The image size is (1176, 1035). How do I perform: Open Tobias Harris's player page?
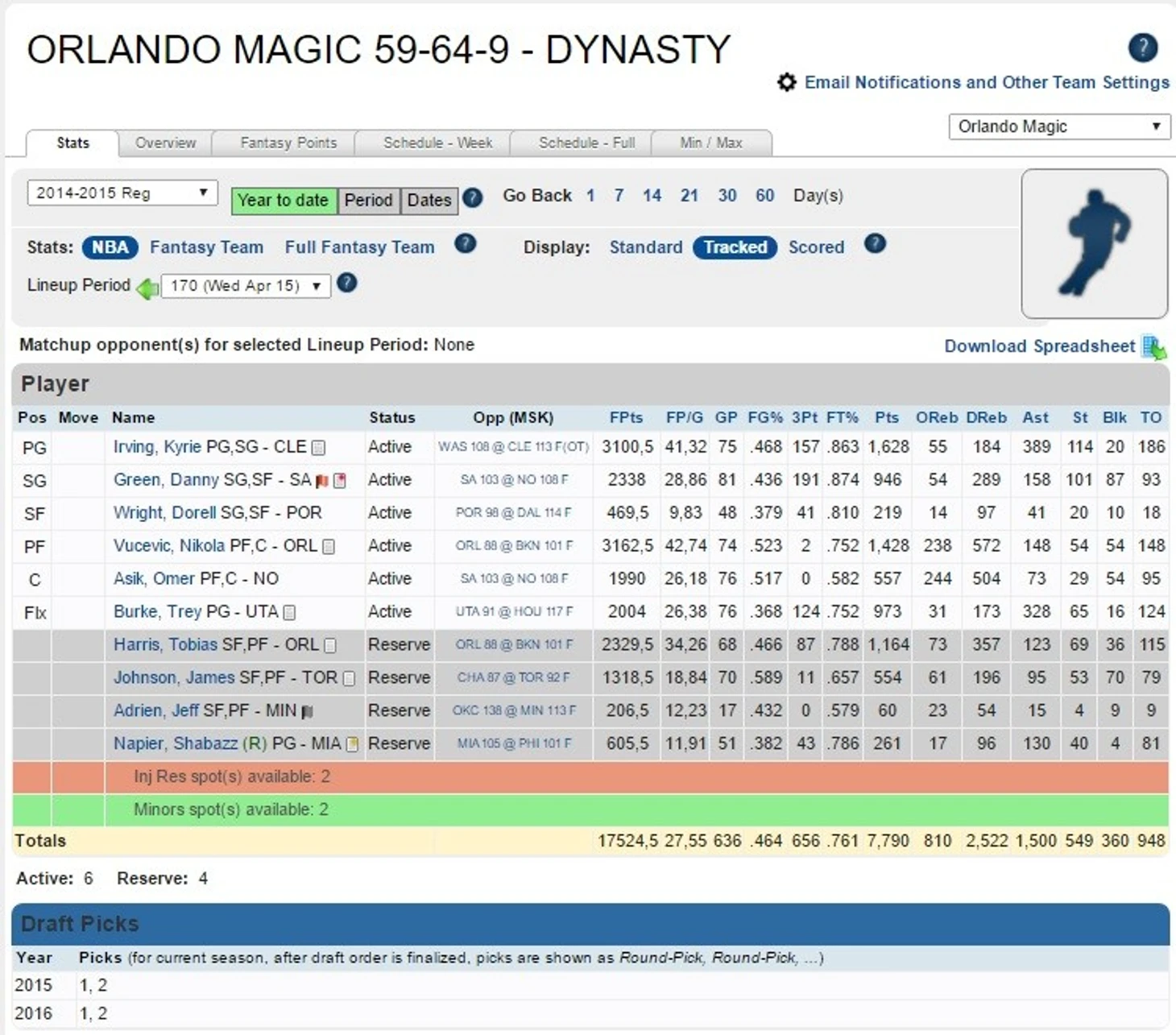165,645
